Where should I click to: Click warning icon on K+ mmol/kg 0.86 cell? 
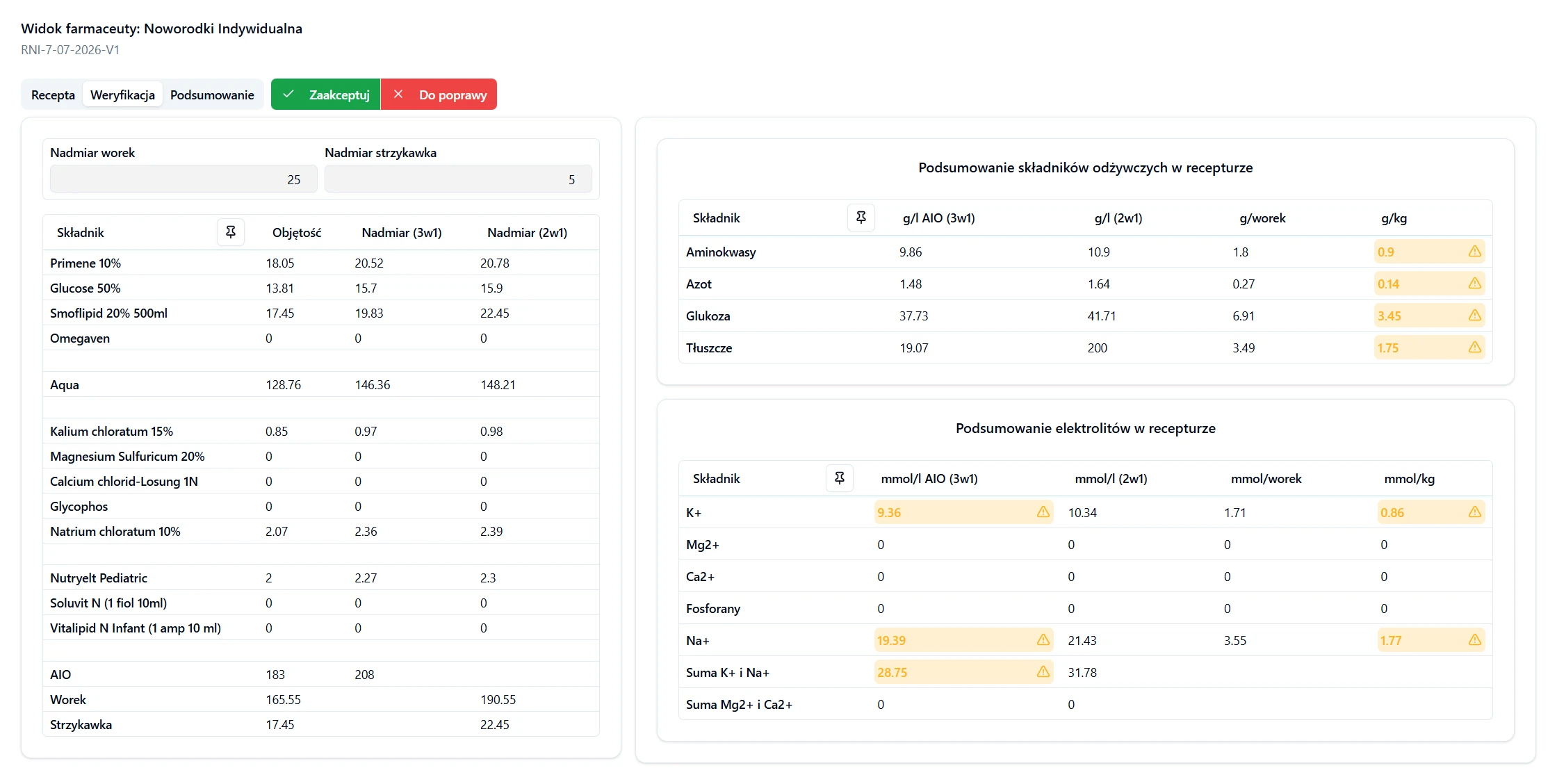coord(1474,512)
